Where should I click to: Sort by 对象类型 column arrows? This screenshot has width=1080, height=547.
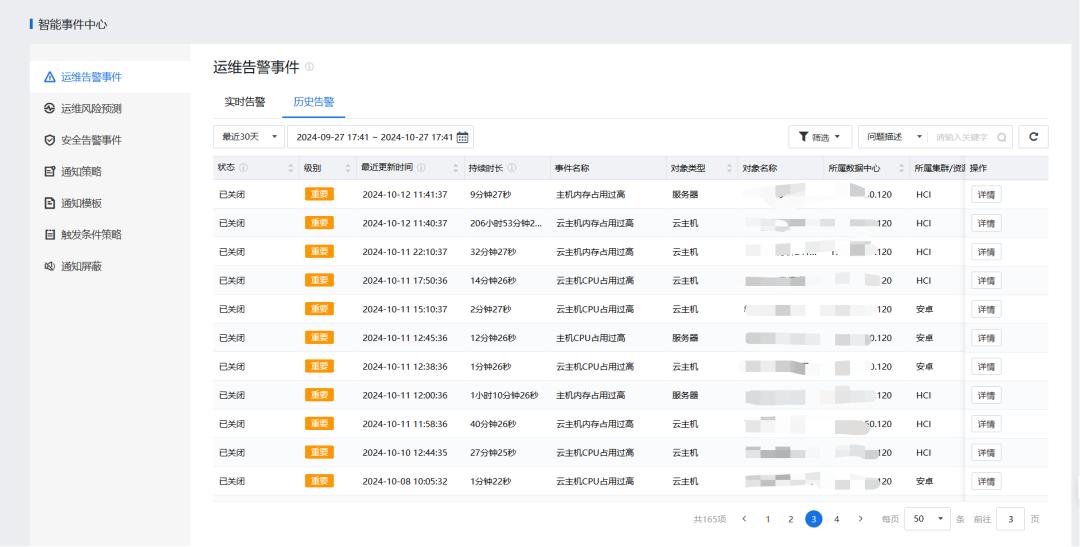click(729, 168)
